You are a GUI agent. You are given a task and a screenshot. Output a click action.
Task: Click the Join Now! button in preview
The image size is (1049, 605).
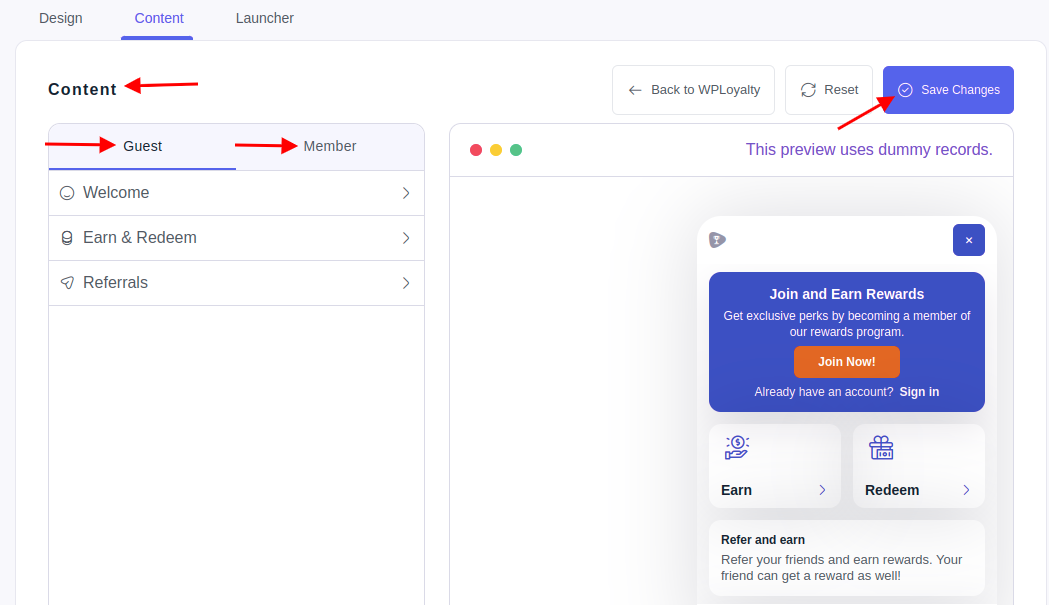click(x=846, y=361)
